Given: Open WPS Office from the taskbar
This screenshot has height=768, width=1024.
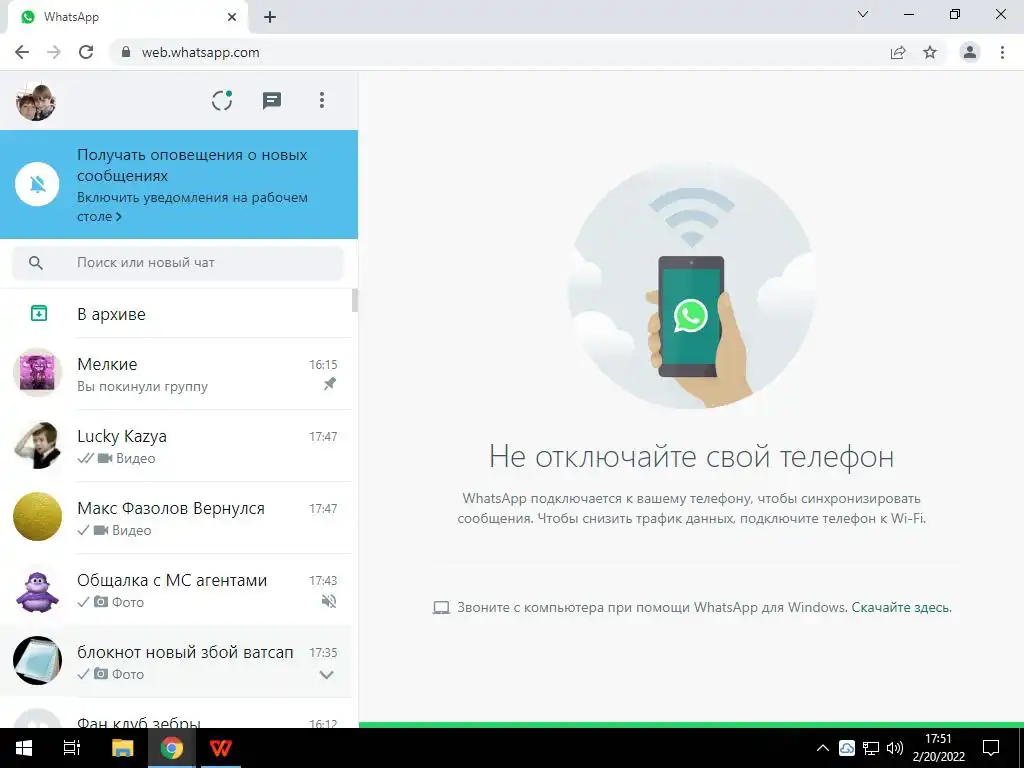Looking at the screenshot, I should point(220,748).
